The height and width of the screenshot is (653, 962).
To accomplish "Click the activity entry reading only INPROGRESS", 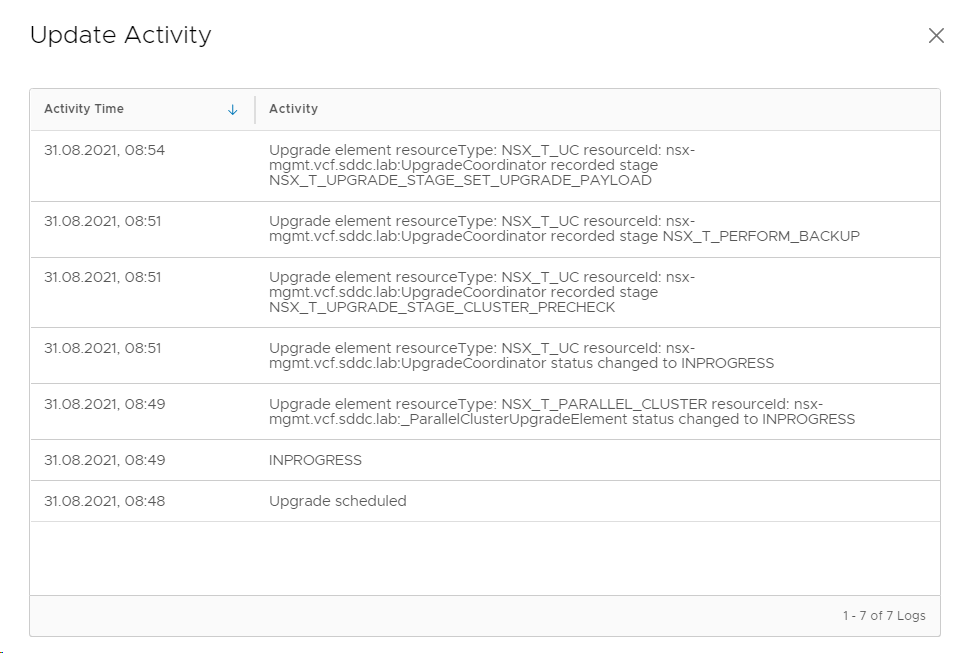I will (x=315, y=460).
